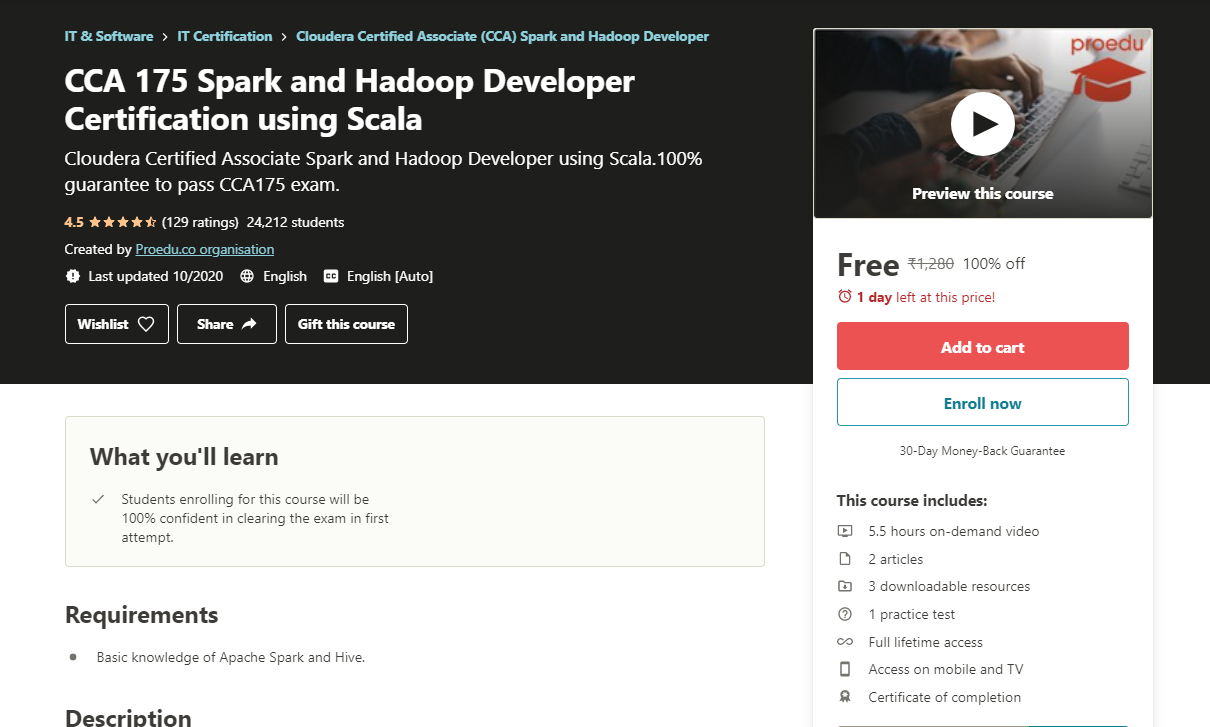
Task: View the 129 ratings link
Action: (200, 222)
